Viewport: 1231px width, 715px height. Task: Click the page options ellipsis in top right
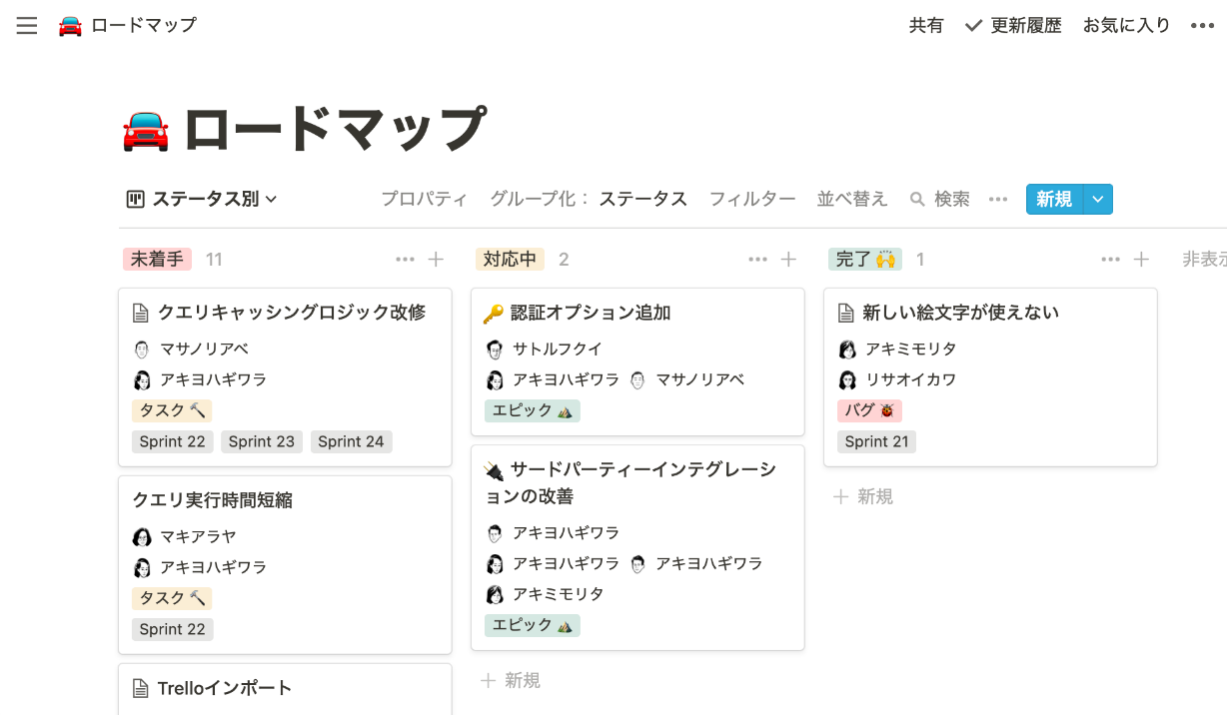[1203, 25]
